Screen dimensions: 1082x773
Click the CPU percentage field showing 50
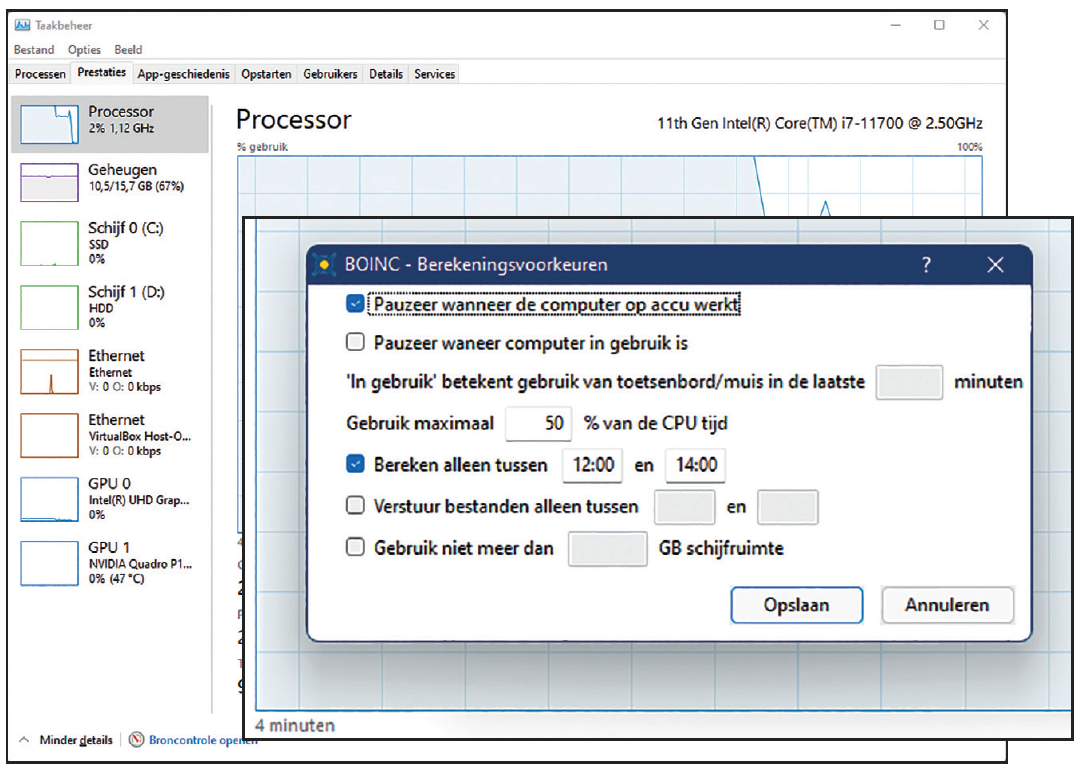(539, 424)
